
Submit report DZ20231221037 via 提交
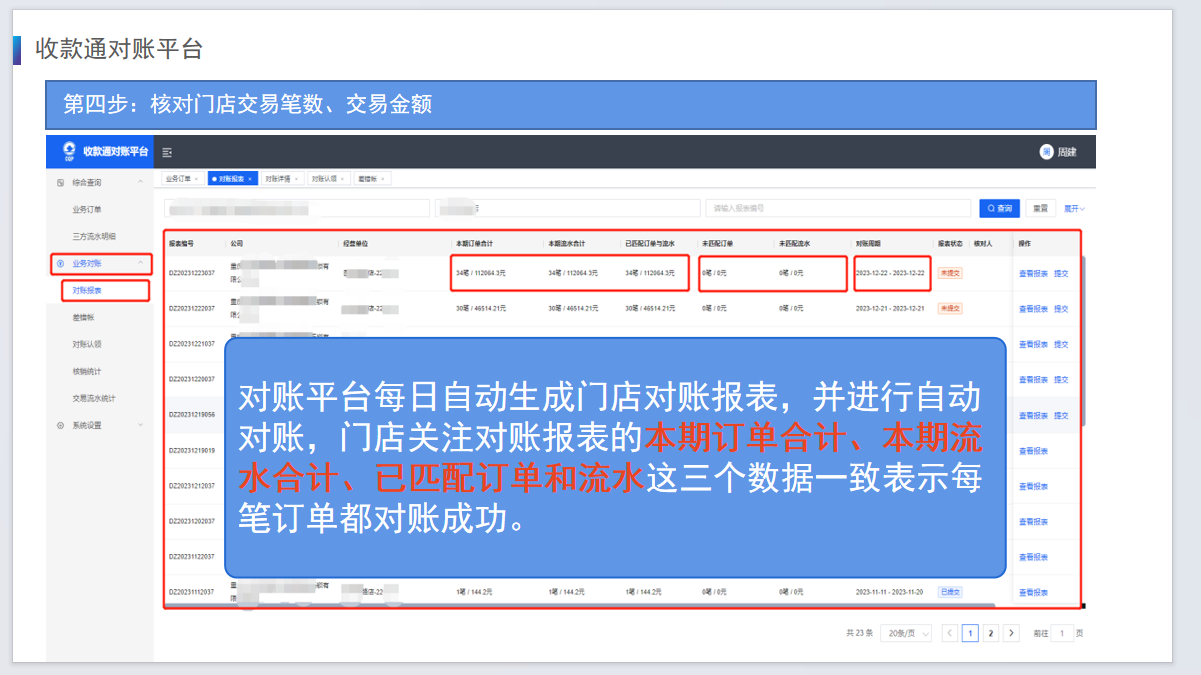(x=1061, y=344)
